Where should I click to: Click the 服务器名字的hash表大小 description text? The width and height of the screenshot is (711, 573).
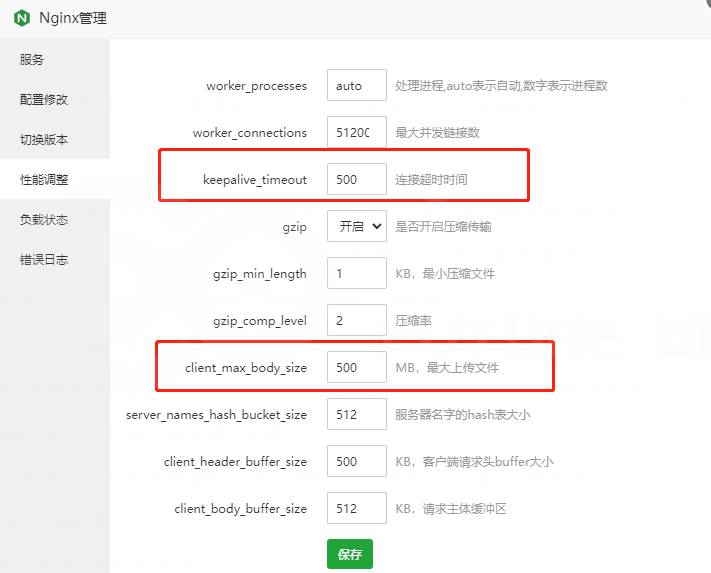[x=463, y=415]
